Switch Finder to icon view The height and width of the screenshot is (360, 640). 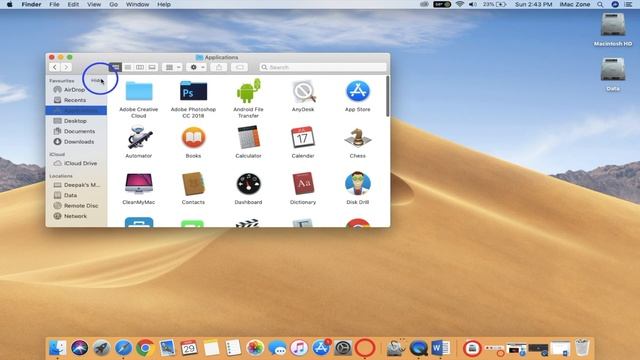click(x=116, y=67)
